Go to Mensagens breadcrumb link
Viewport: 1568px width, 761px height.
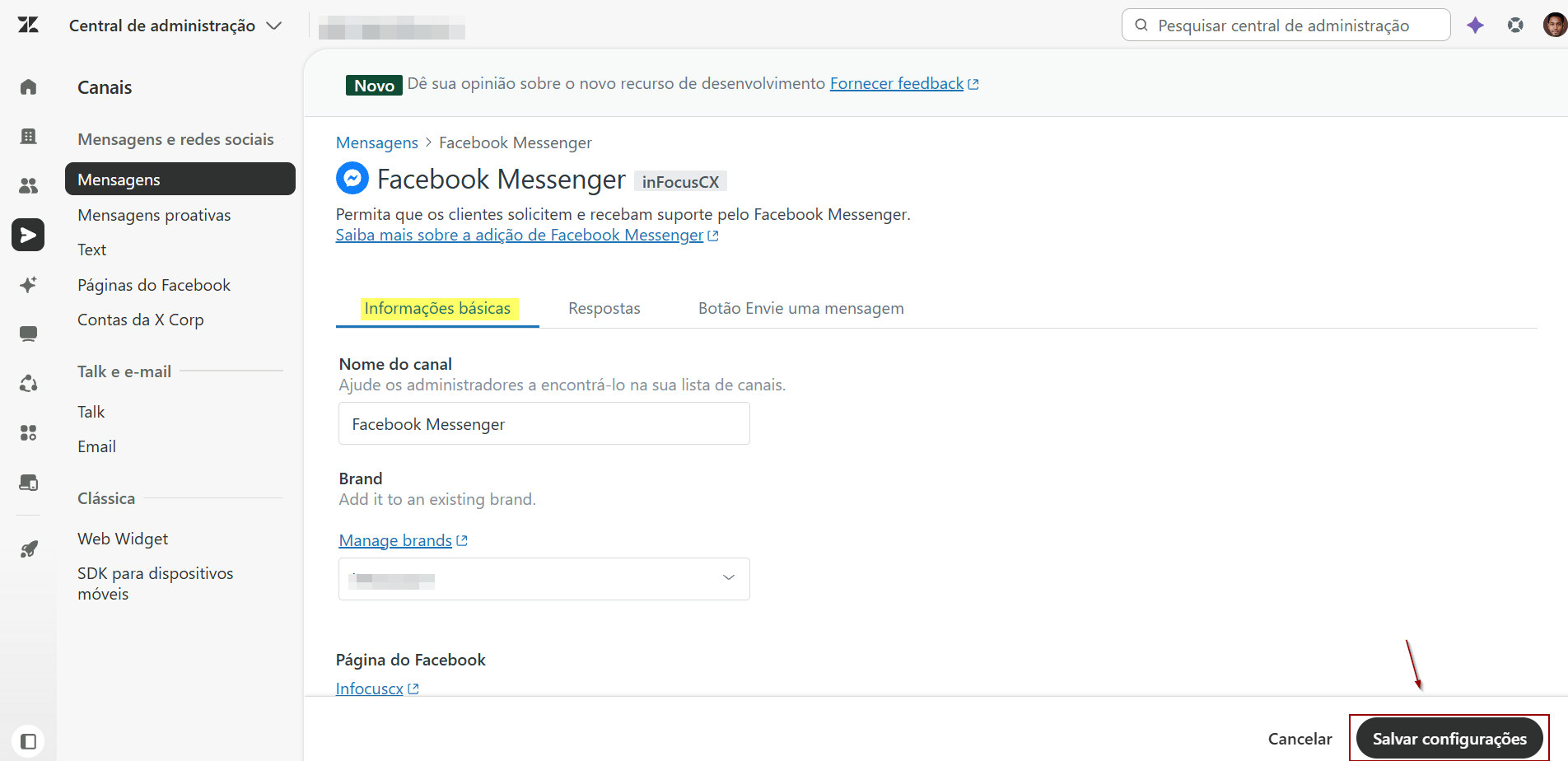point(377,142)
